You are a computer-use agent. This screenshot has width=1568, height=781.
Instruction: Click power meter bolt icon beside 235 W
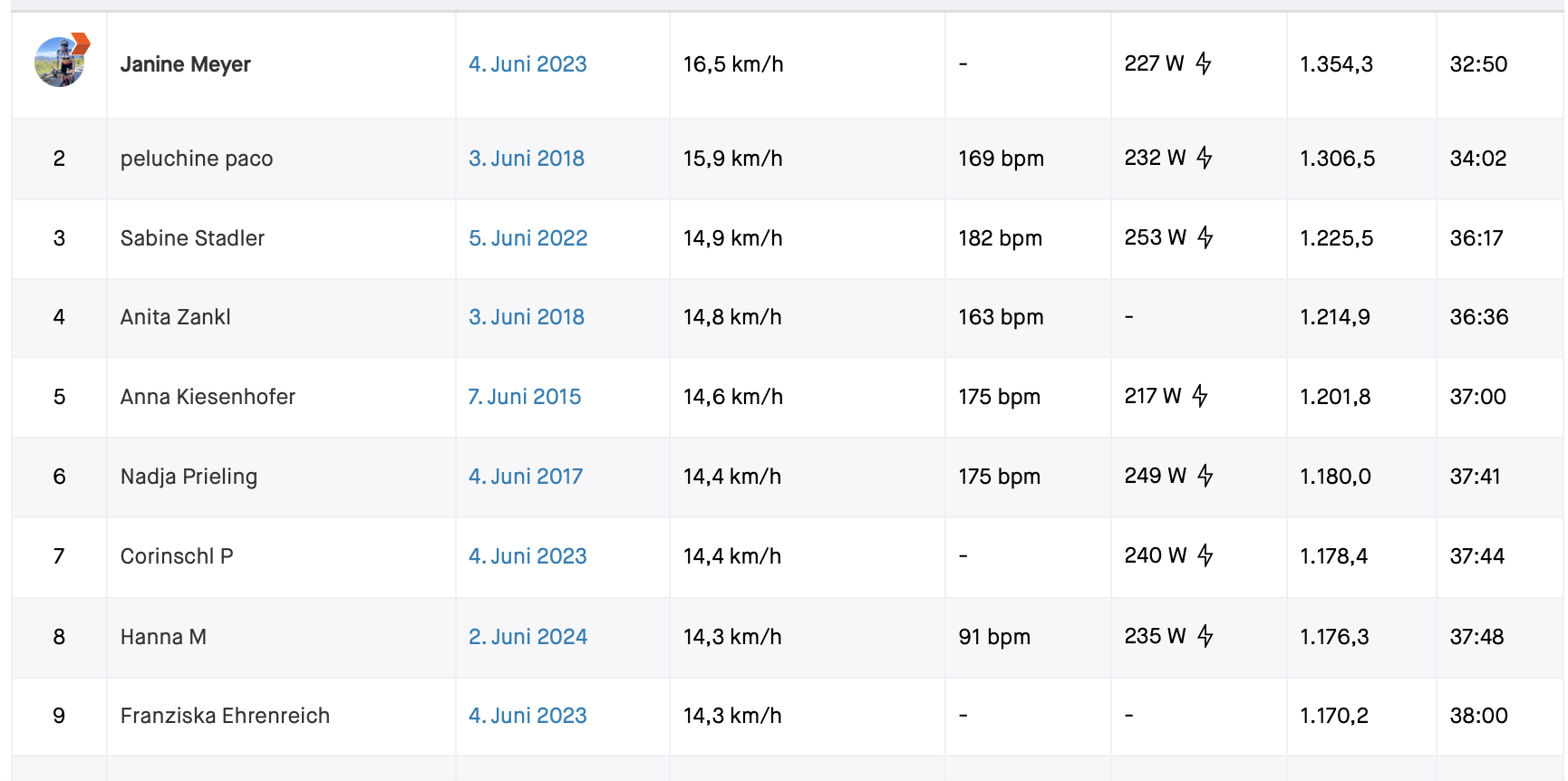tap(1205, 636)
